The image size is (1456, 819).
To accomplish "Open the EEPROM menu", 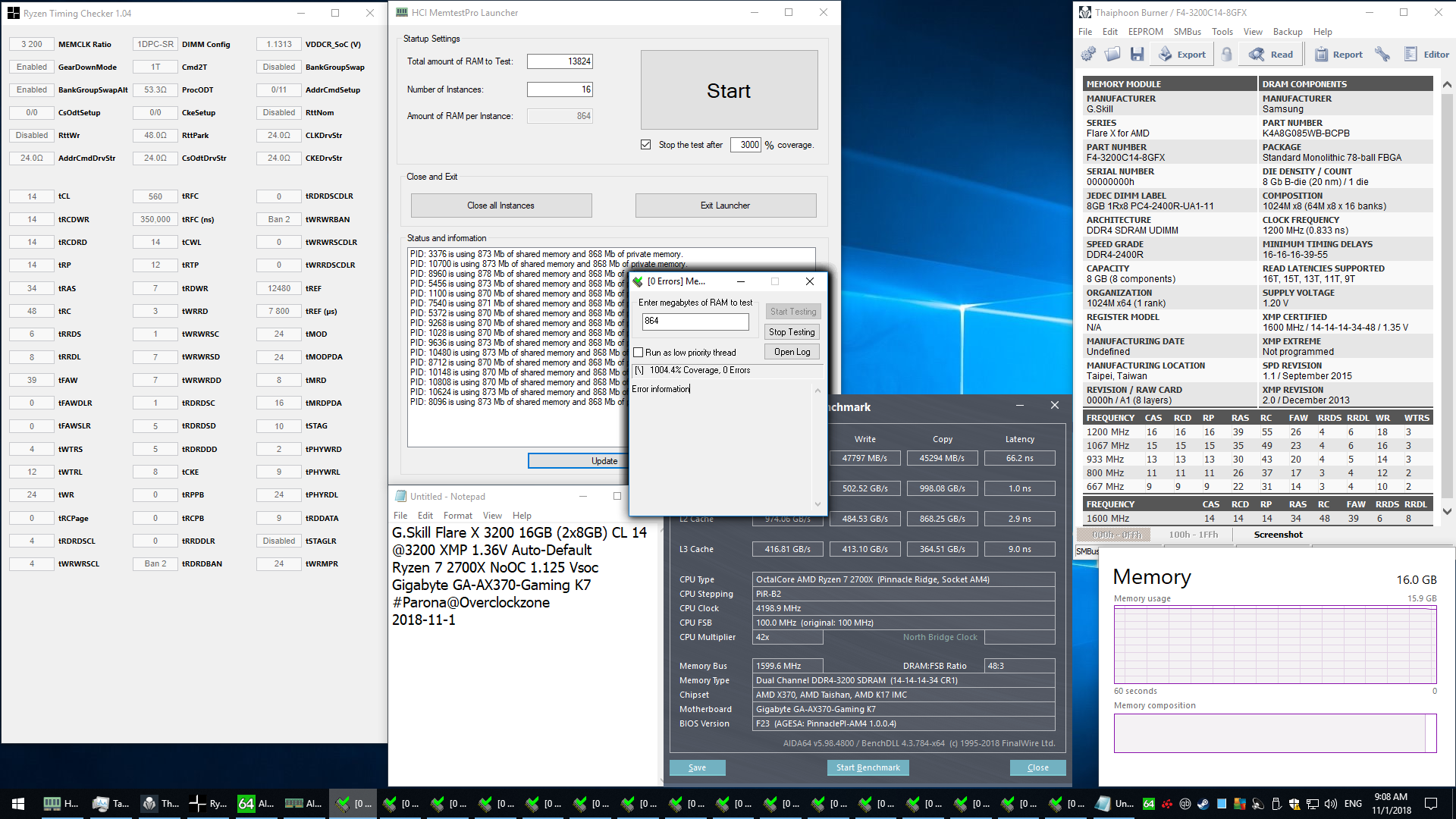I will click(x=1145, y=32).
